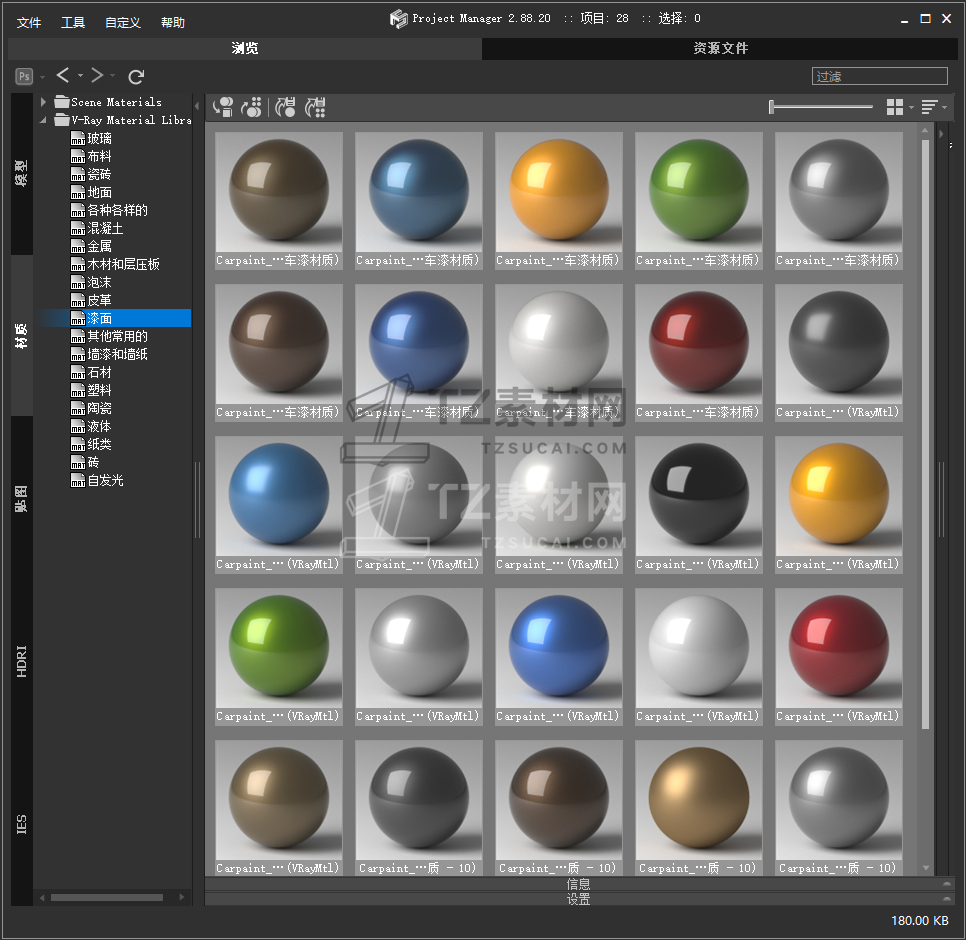Click the third toolbar icon after the separator
The image size is (966, 940).
tap(286, 107)
